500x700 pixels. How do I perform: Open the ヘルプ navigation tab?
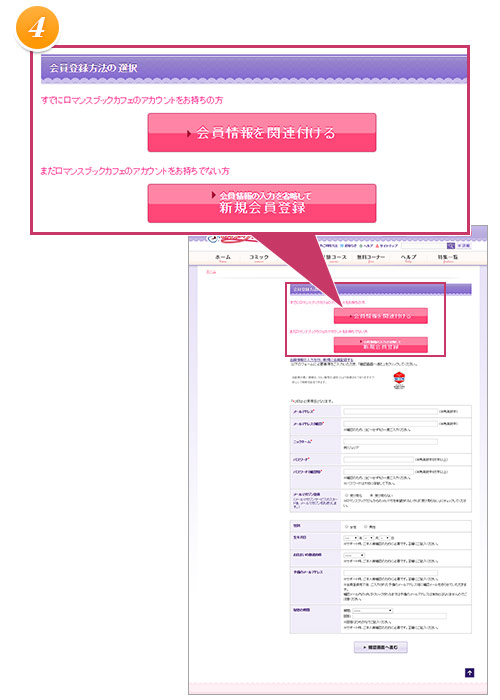point(408,258)
